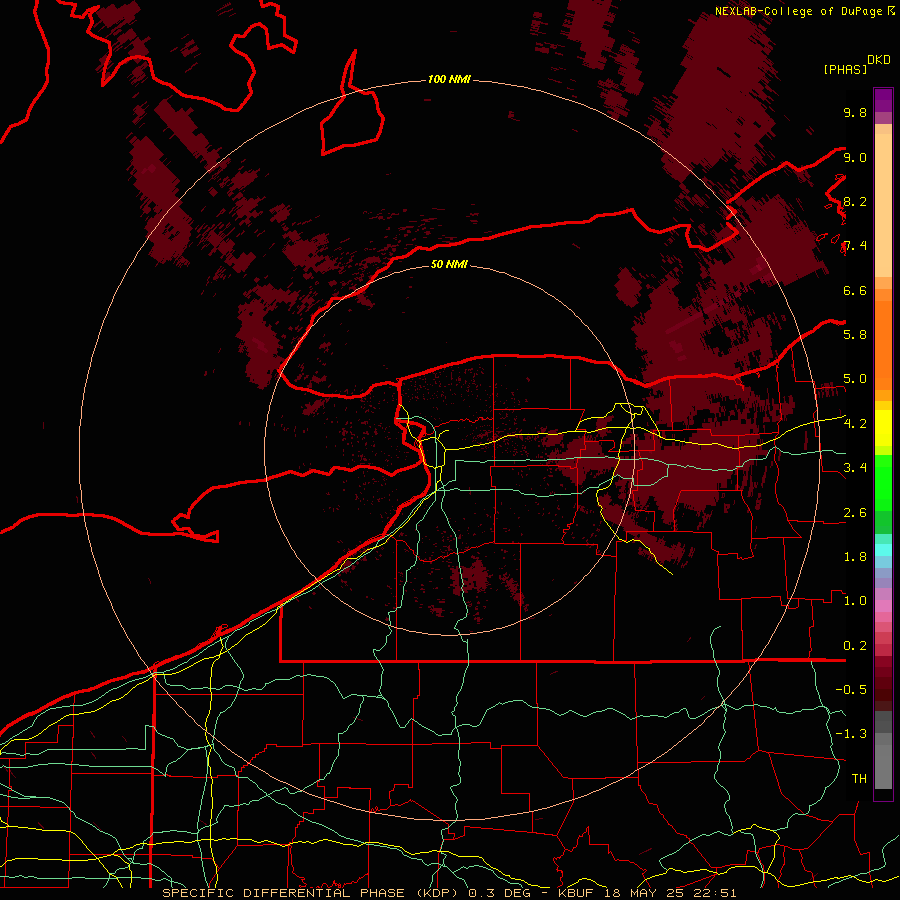
Task: Click the 0.2 value on color scale
Action: pyautogui.click(x=855, y=646)
